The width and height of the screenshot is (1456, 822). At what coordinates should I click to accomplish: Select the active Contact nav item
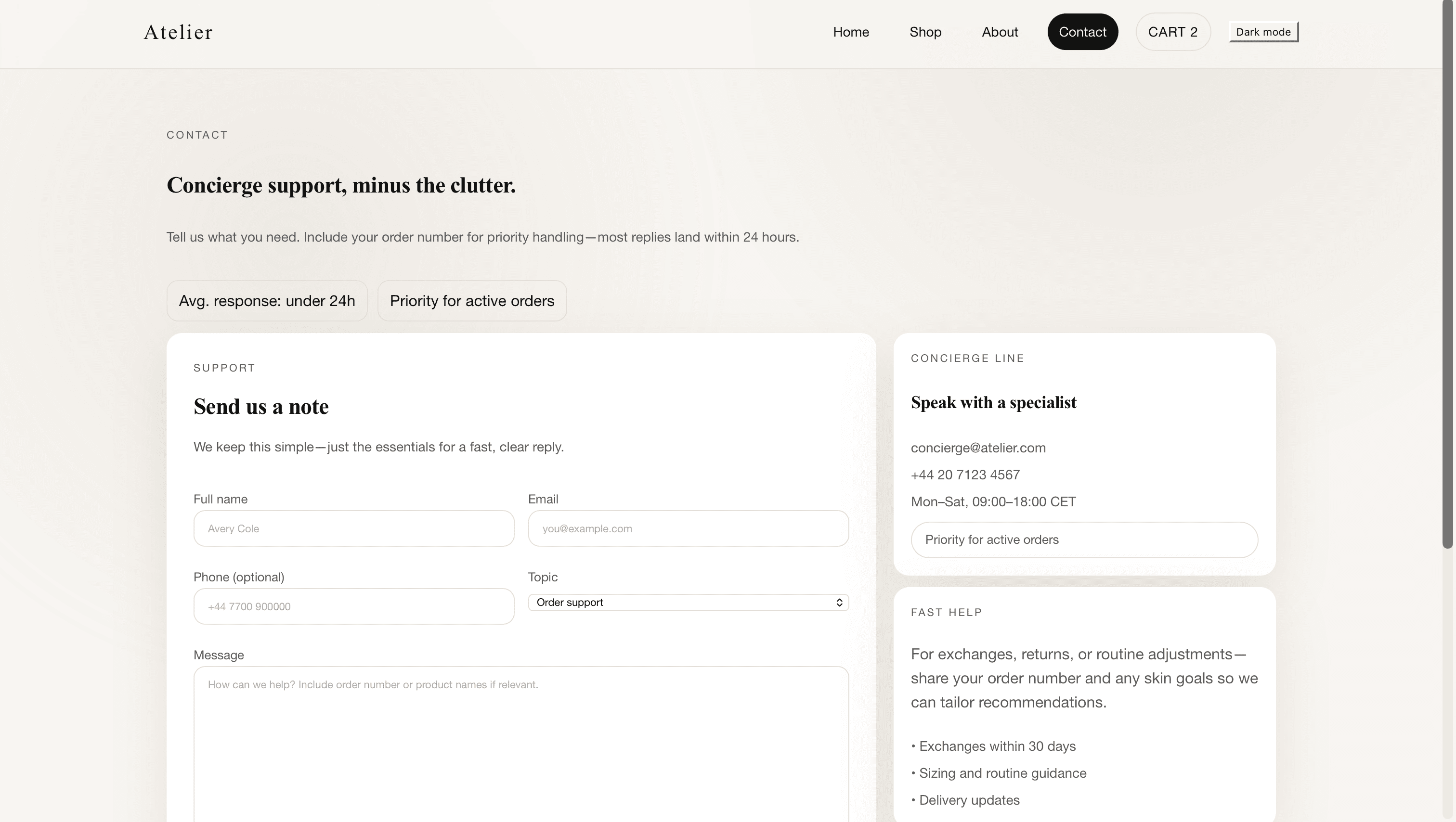point(1082,32)
